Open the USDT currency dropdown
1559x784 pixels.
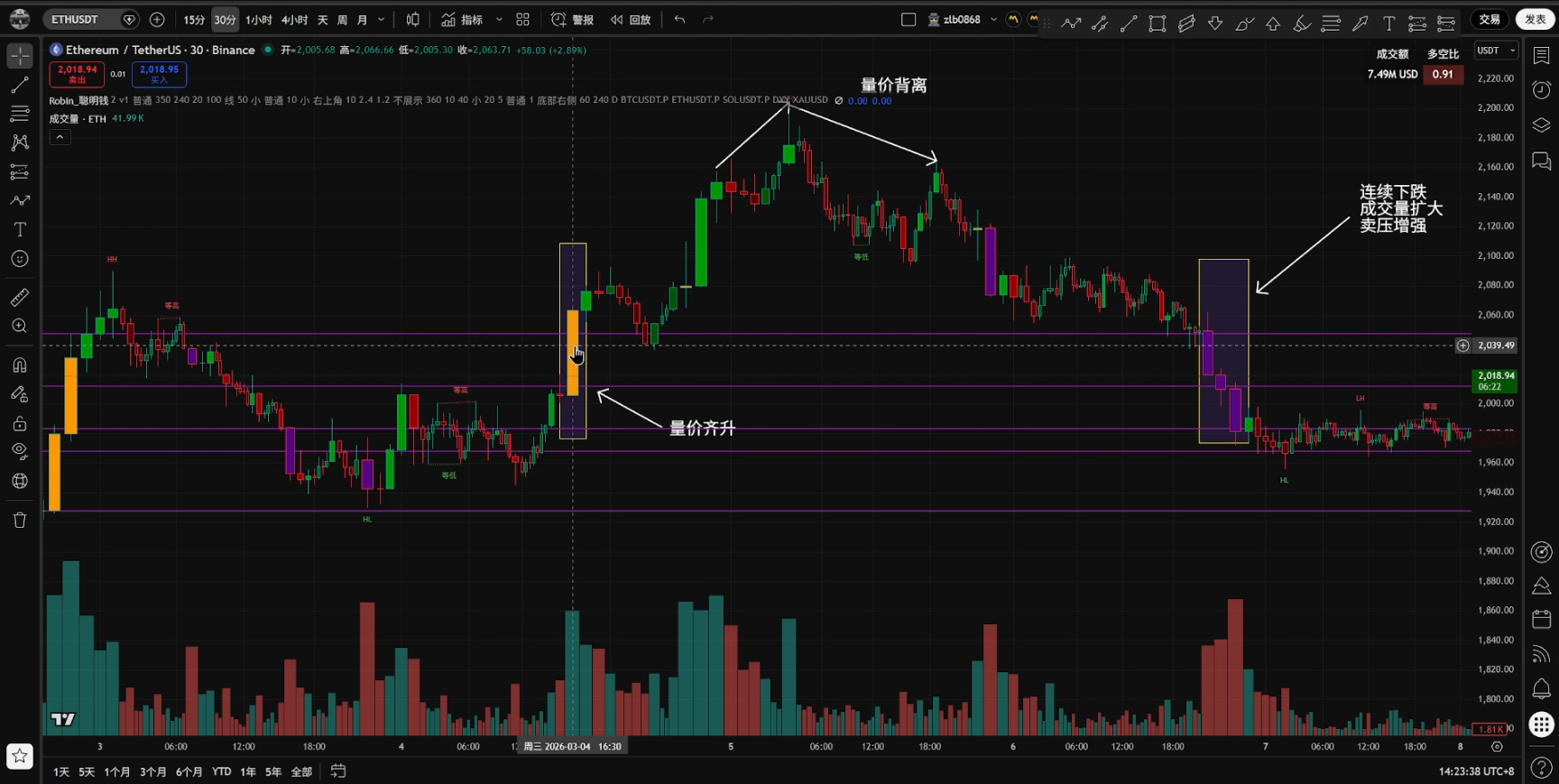[x=1496, y=51]
